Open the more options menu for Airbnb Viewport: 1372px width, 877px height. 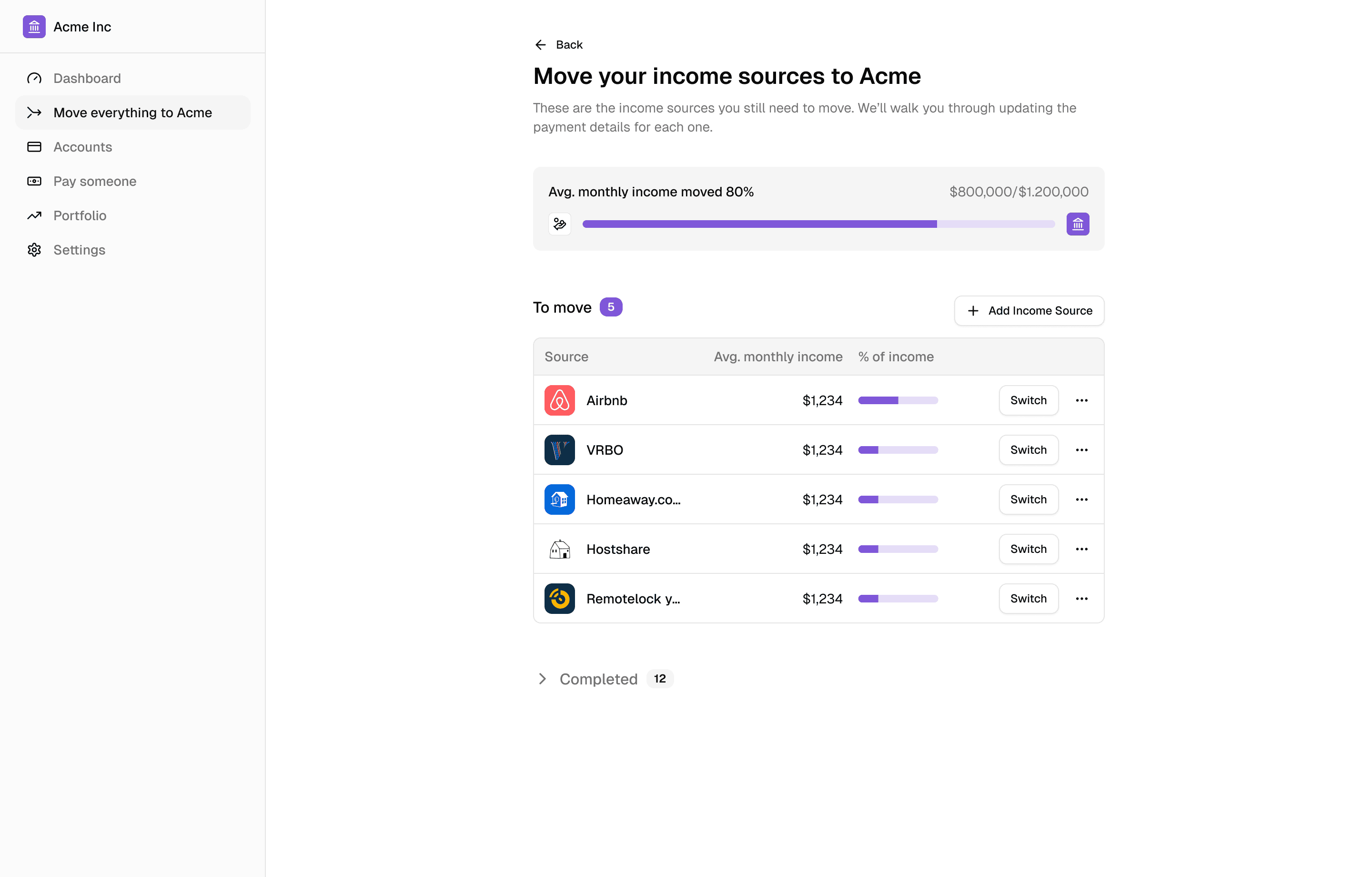(1081, 400)
